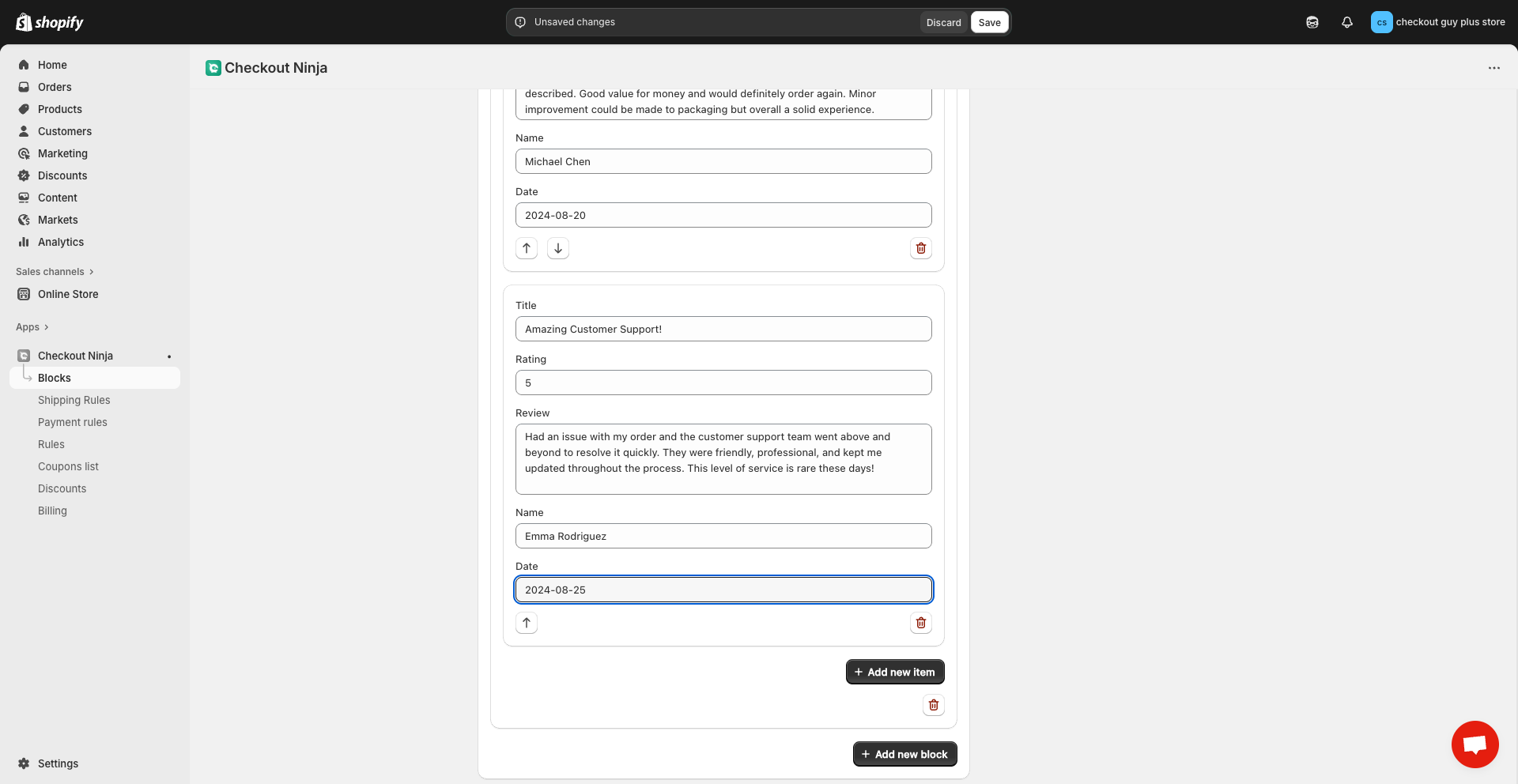This screenshot has width=1518, height=784.
Task: Open Marketing in the sidebar
Action: click(63, 153)
